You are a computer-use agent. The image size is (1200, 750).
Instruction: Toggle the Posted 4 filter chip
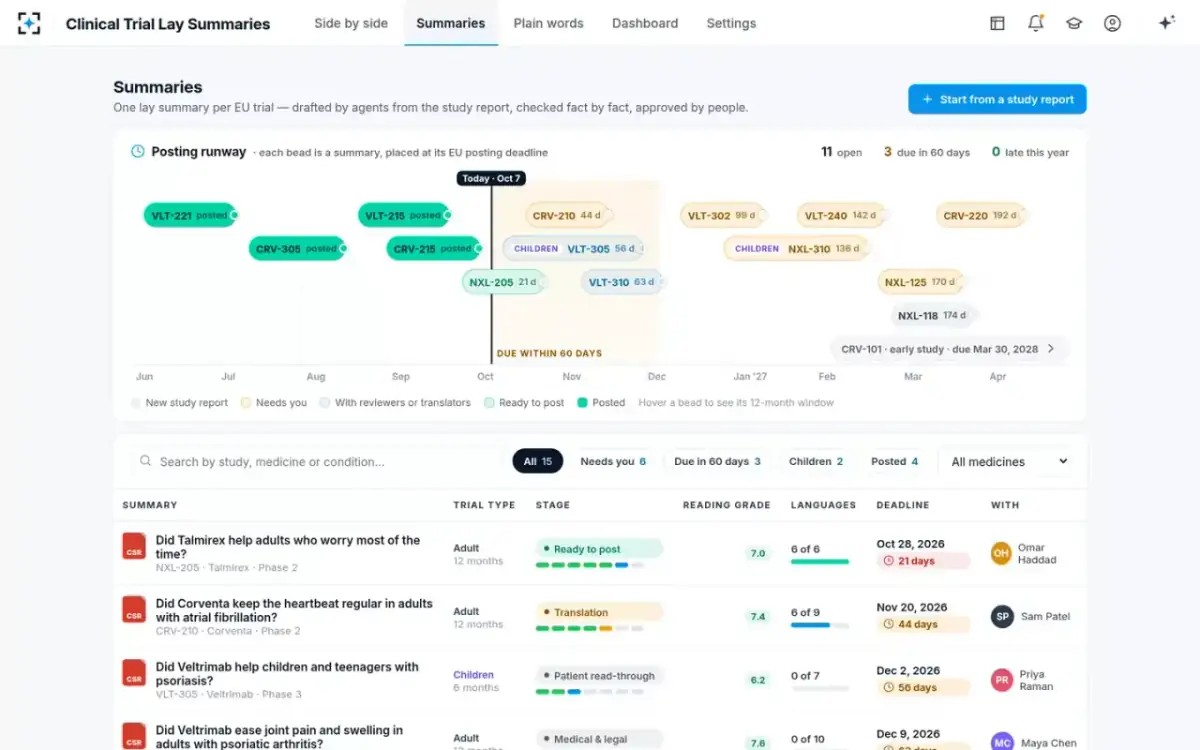tap(894, 461)
